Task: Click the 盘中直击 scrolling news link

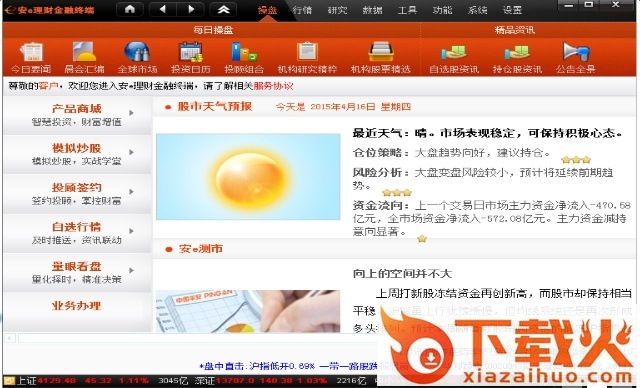Action: click(x=288, y=366)
